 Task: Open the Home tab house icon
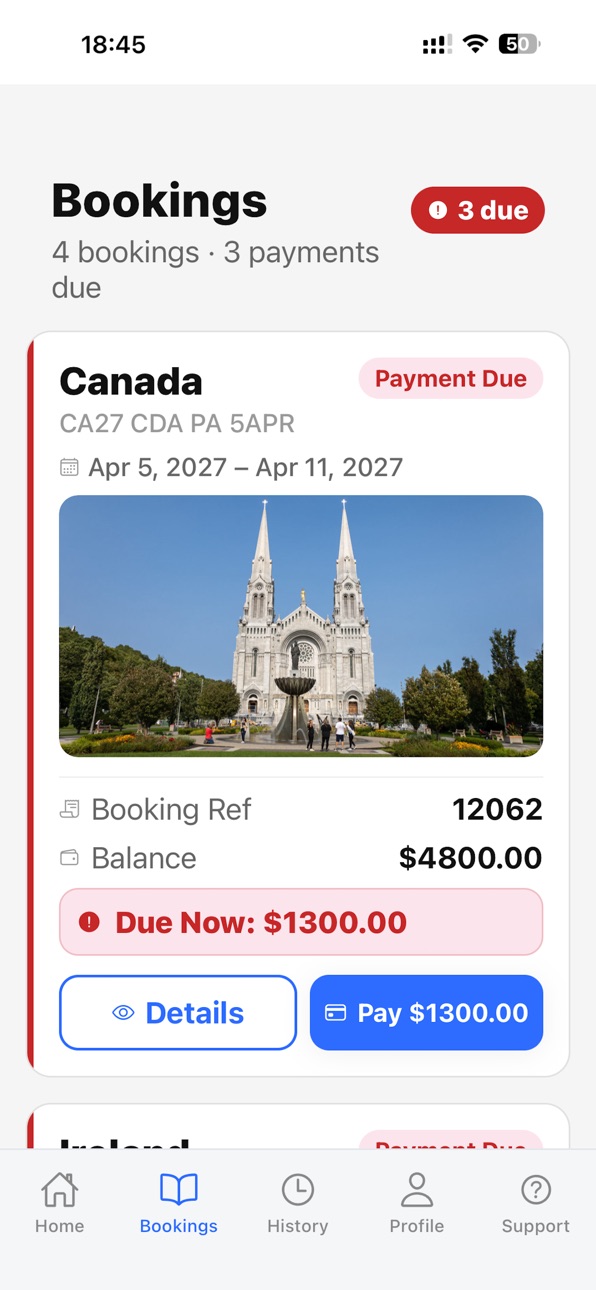59,1190
